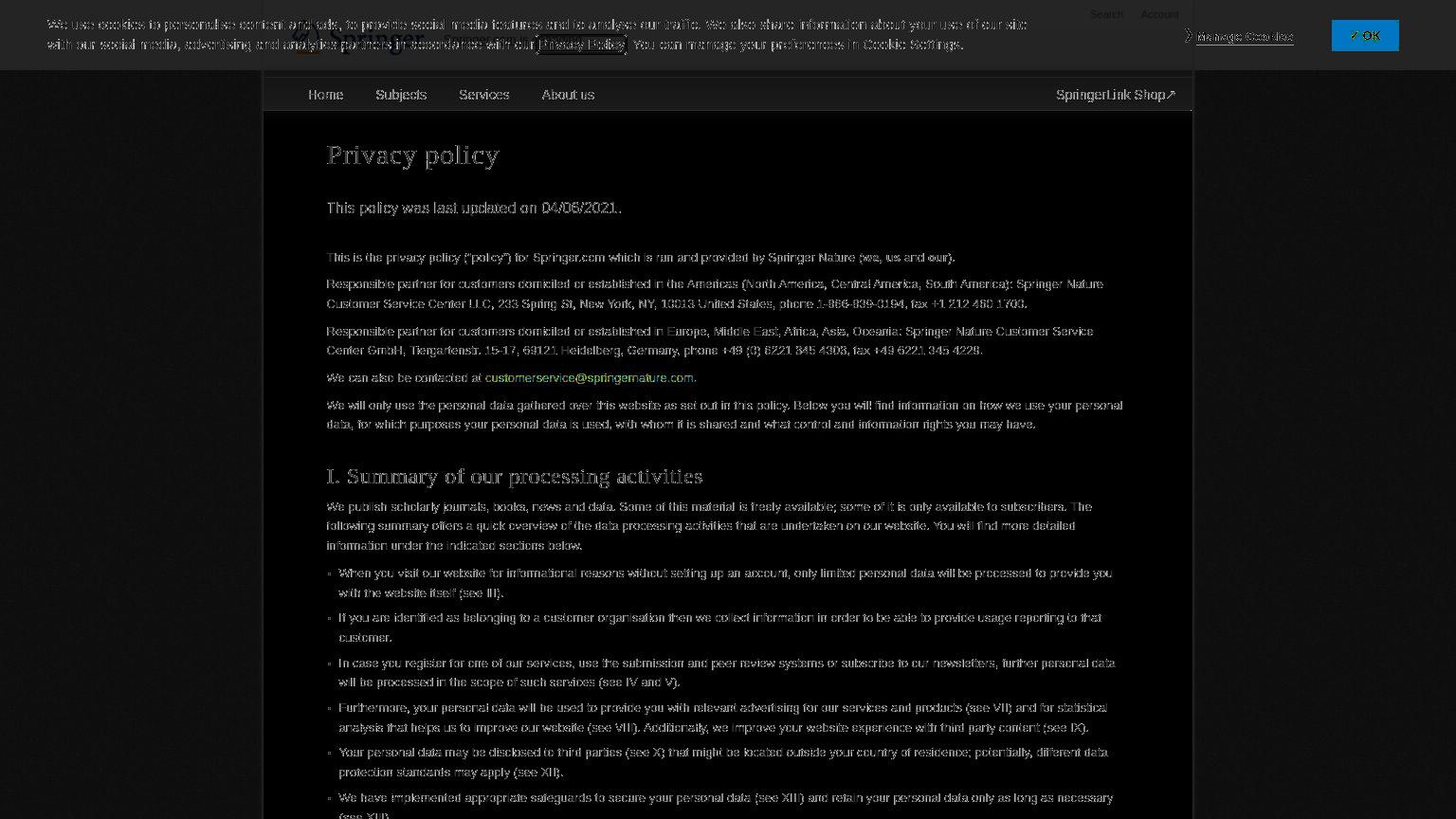Image resolution: width=1456 pixels, height=819 pixels.
Task: Click bullet starting 'Furthermore, your personal data'
Action: click(x=722, y=718)
